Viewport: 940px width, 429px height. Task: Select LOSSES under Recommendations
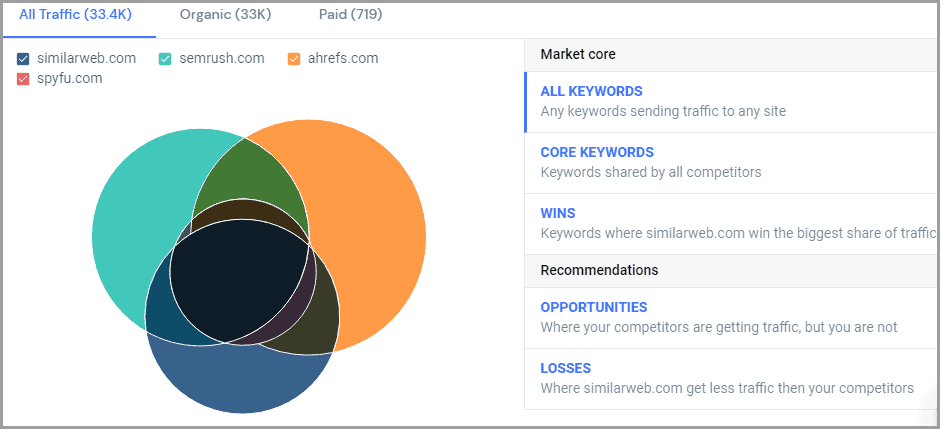pos(566,368)
